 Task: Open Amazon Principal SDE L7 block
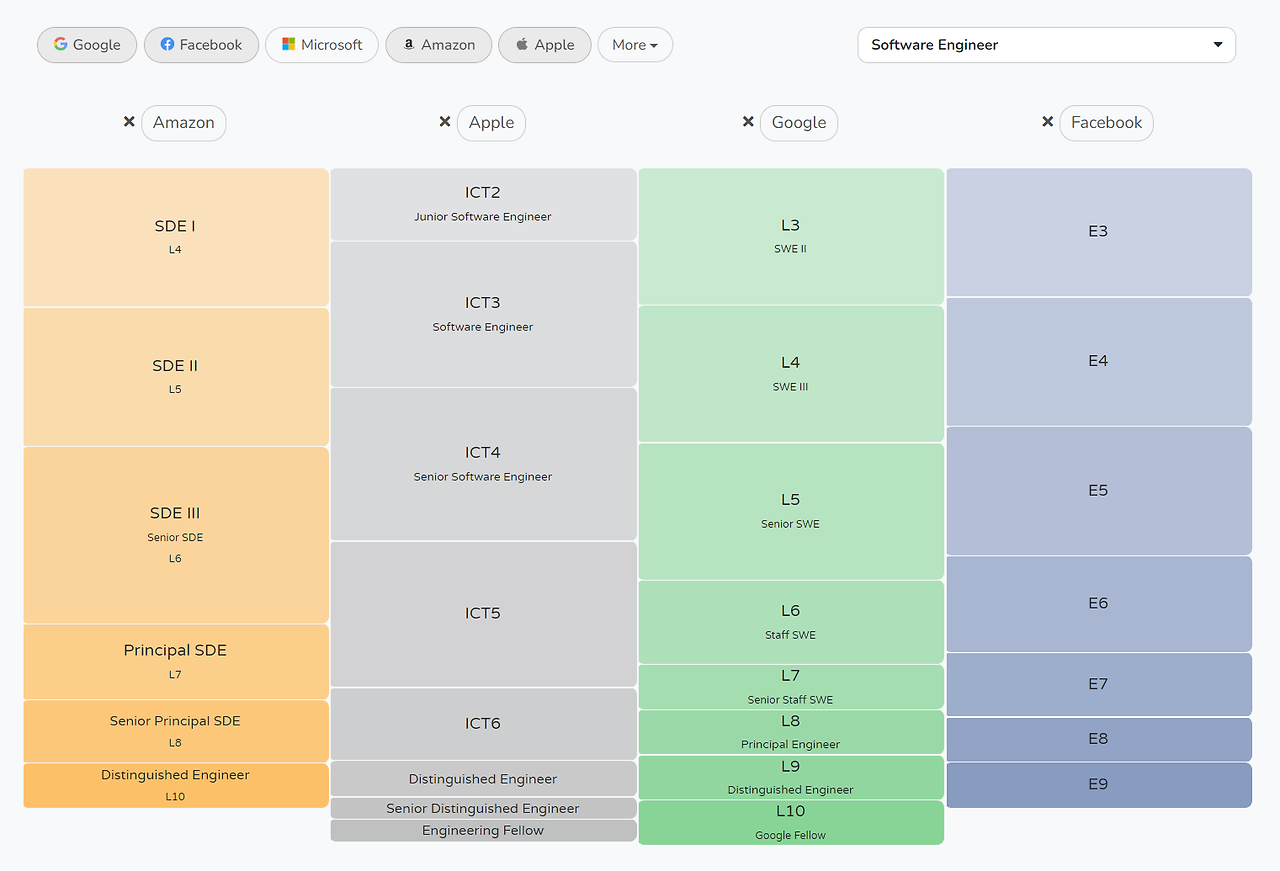(x=176, y=662)
